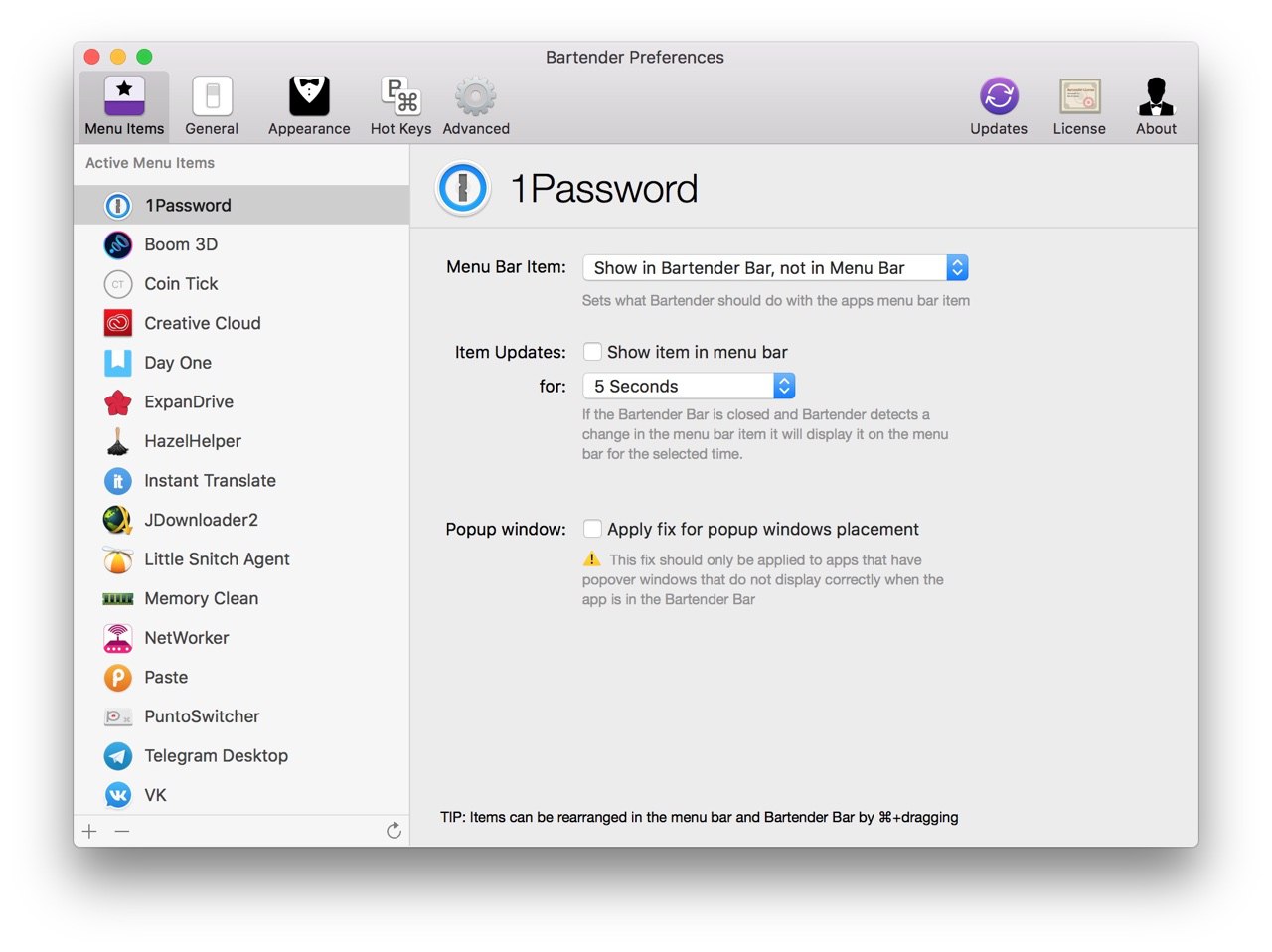Open the Menu Items tab
The height and width of the screenshot is (952, 1272).
(x=124, y=106)
